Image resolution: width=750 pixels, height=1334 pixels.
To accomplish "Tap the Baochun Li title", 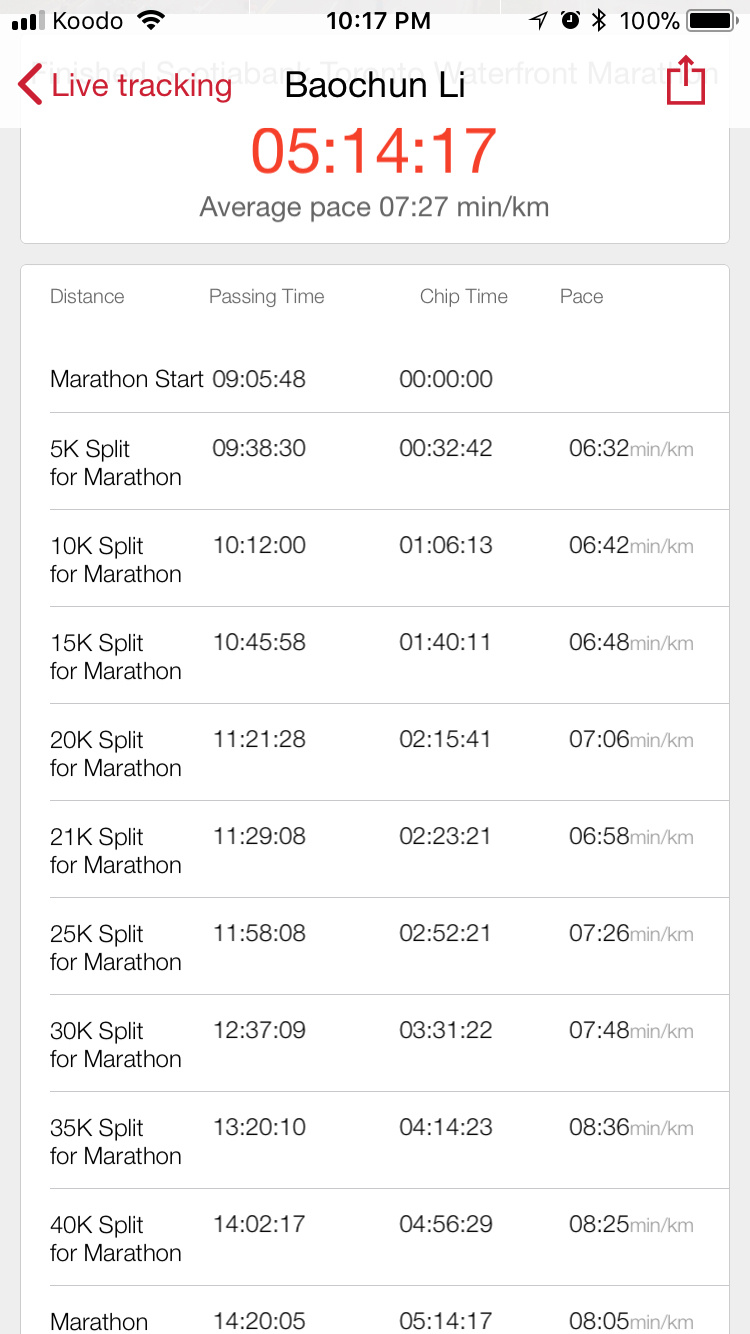I will 375,85.
